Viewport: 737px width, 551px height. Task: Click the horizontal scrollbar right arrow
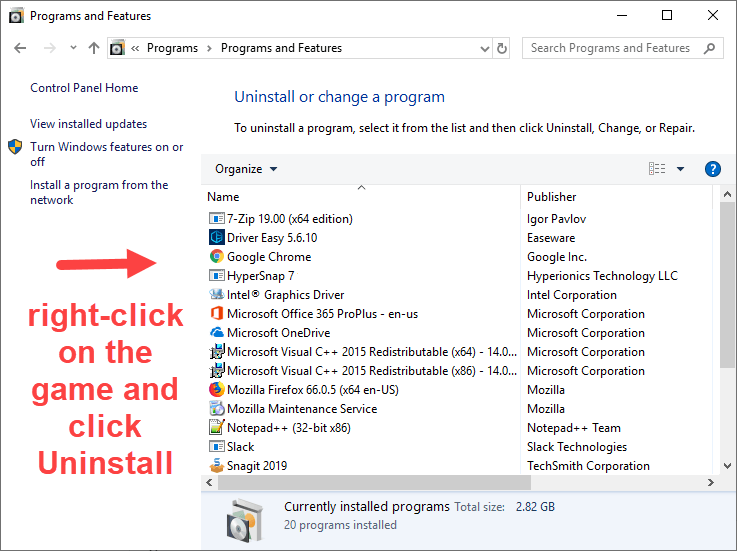click(711, 482)
